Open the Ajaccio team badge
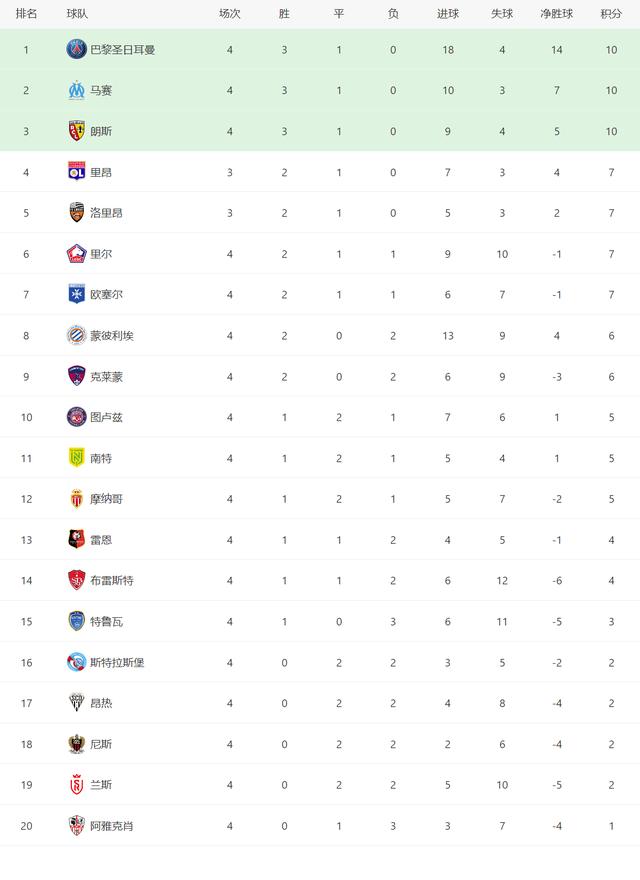 pos(76,826)
